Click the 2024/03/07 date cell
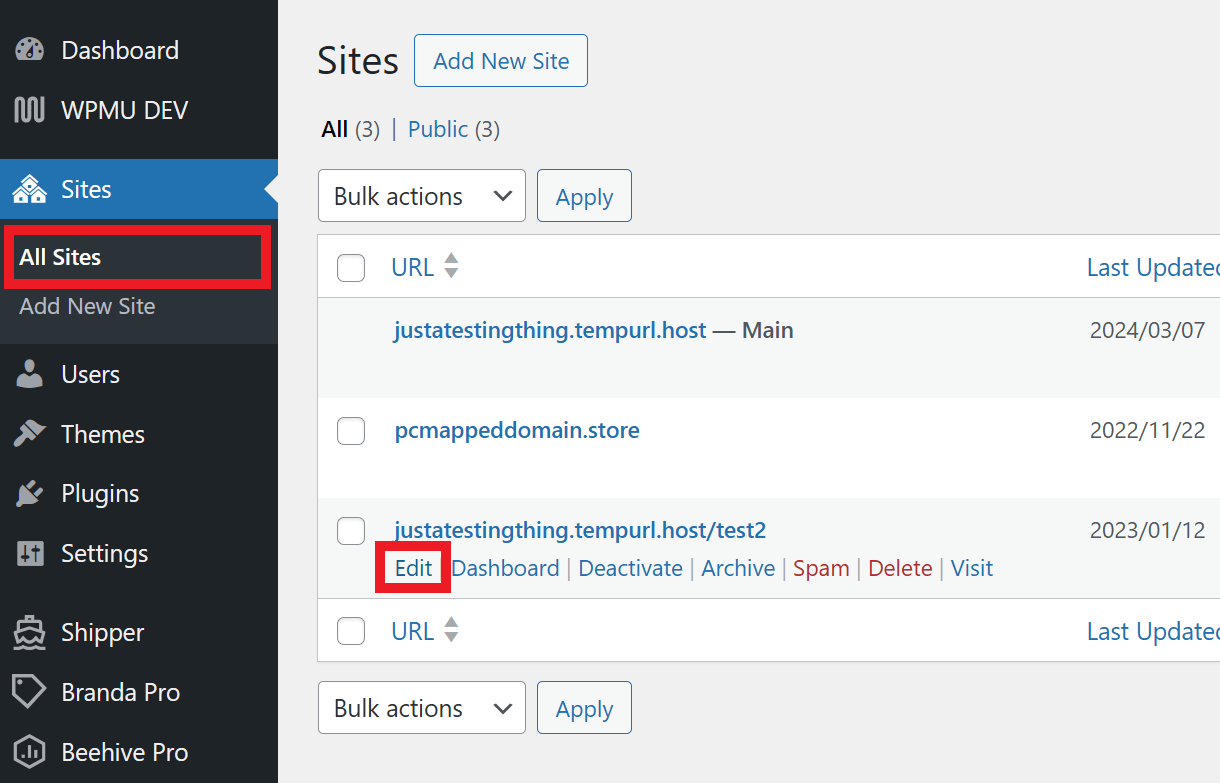This screenshot has width=1220, height=783. pyautogui.click(x=1147, y=330)
